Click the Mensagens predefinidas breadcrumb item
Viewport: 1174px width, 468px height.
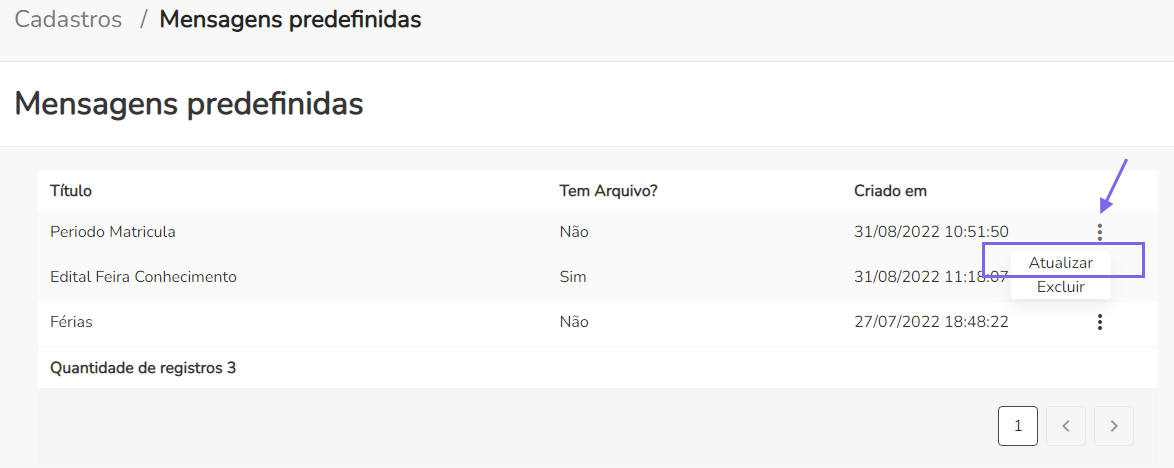pyautogui.click(x=290, y=19)
